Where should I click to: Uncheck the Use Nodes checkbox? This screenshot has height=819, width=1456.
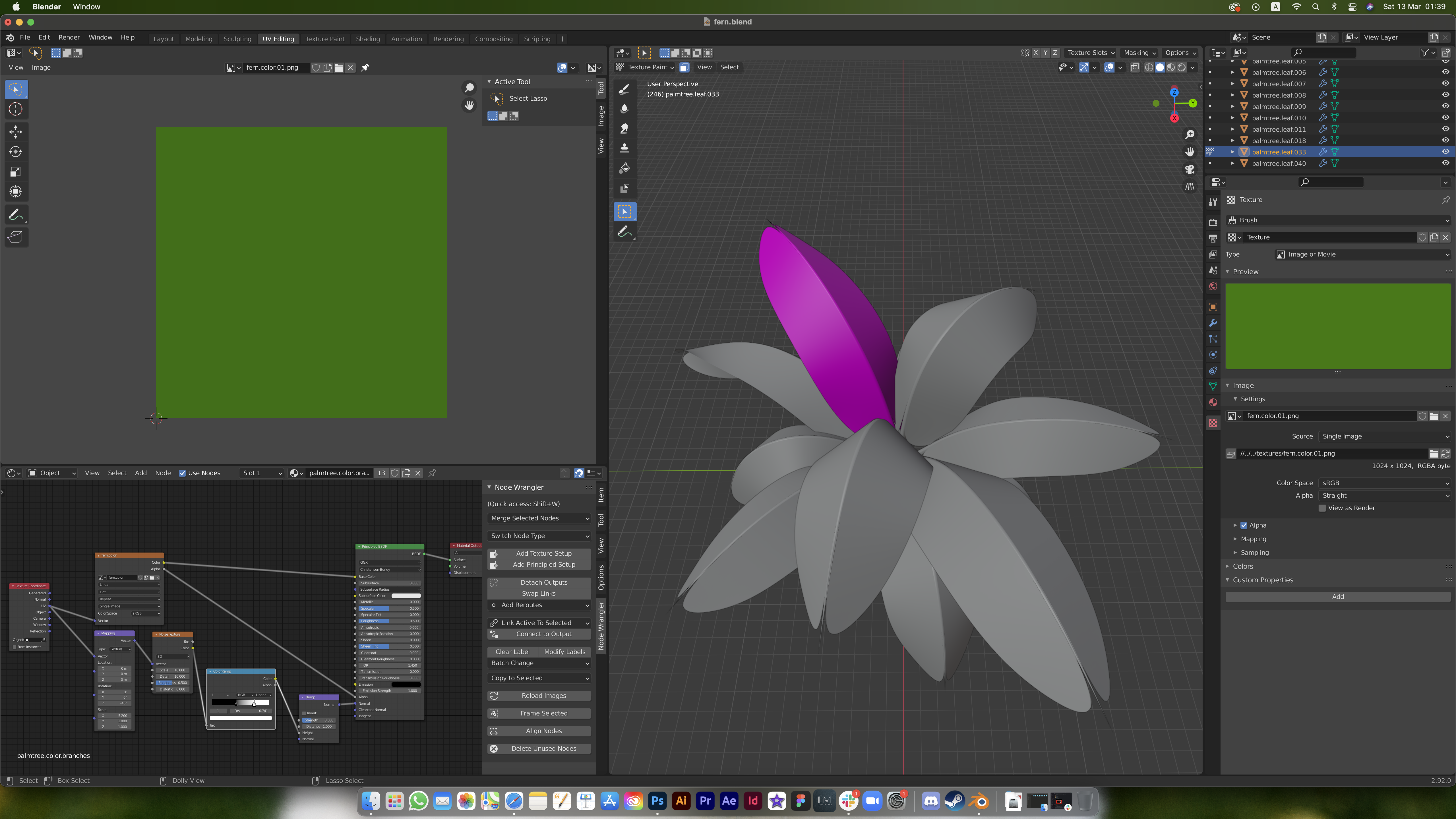(x=183, y=473)
